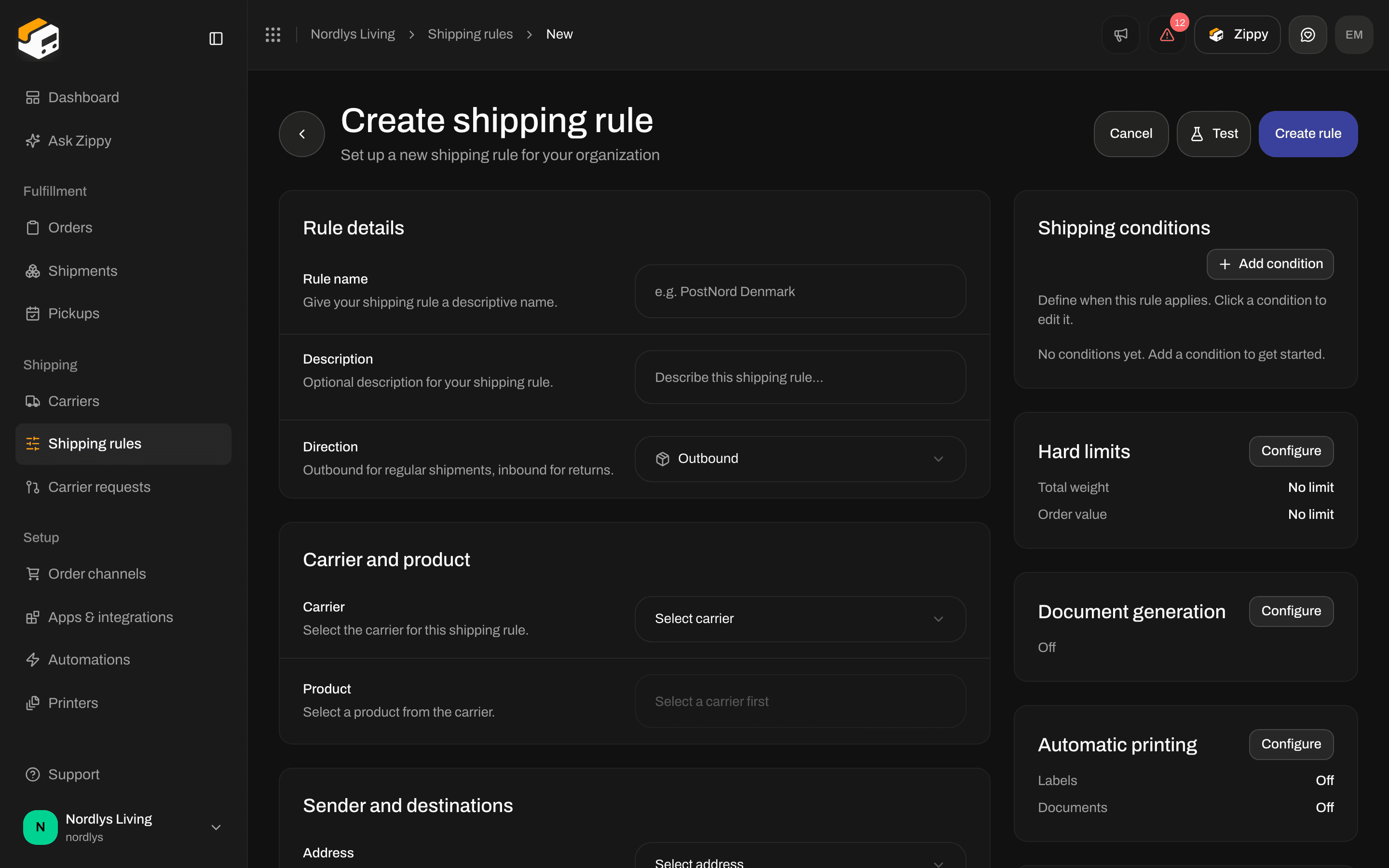Go to Orders in the sidebar
Viewport: 1389px width, 868px height.
[123, 228]
